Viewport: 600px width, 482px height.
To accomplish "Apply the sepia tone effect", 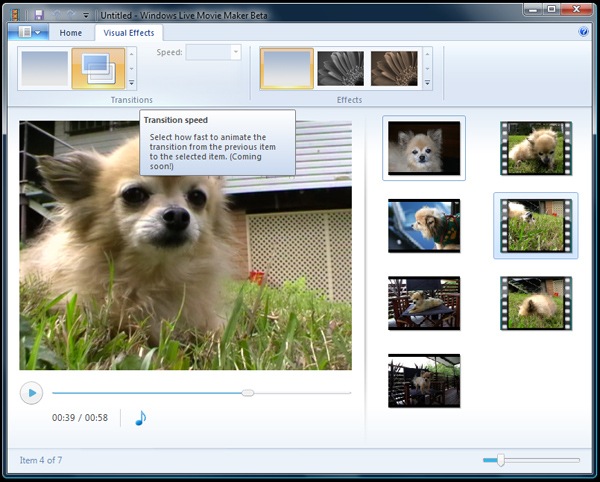I will click(394, 68).
